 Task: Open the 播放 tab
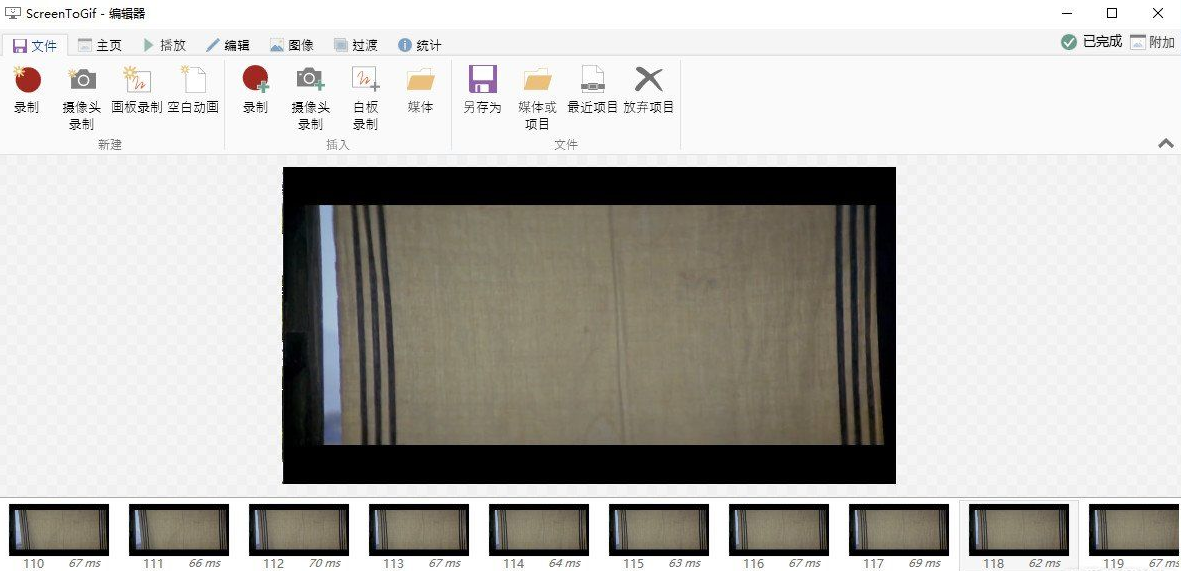tap(164, 45)
